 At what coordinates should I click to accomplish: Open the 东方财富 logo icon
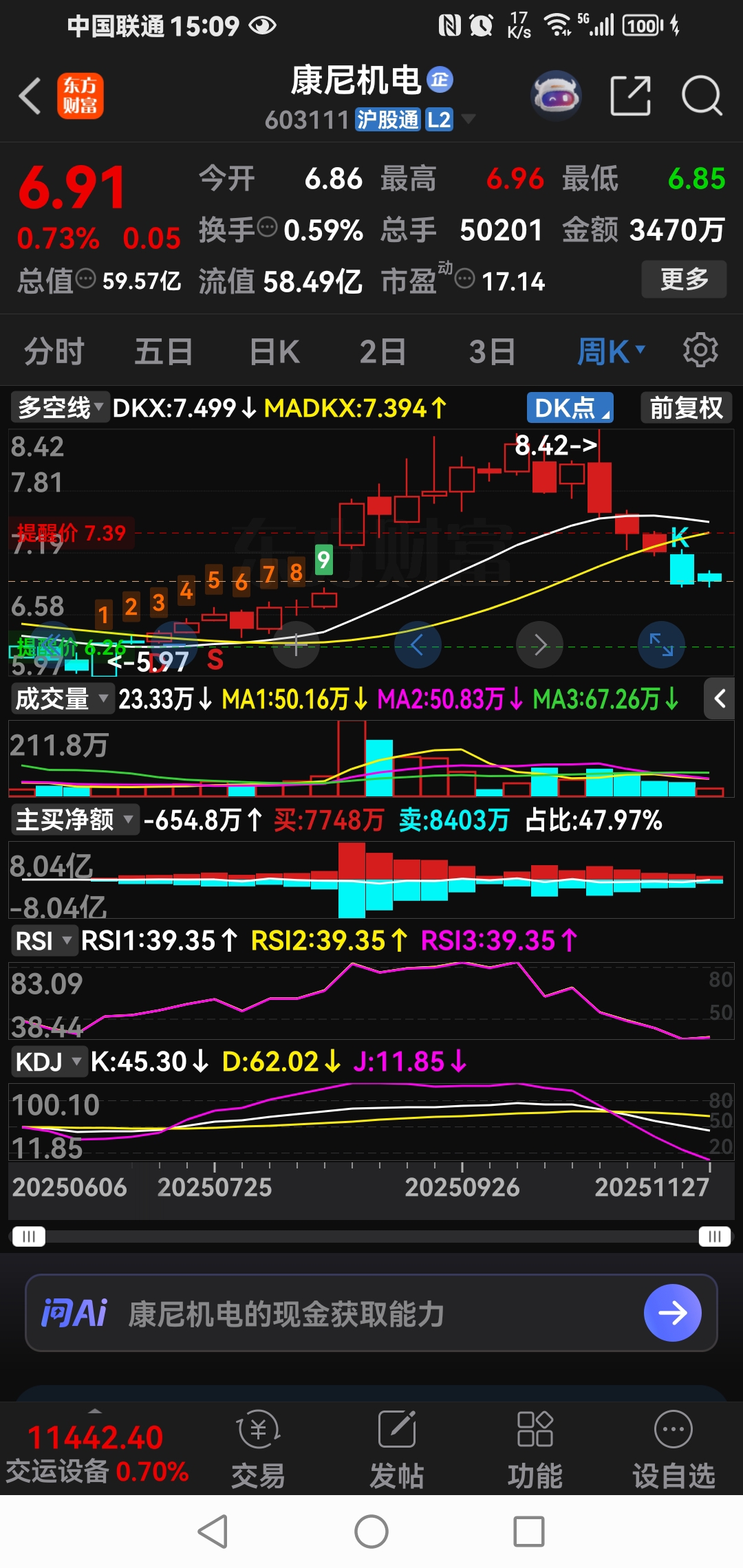pos(80,96)
